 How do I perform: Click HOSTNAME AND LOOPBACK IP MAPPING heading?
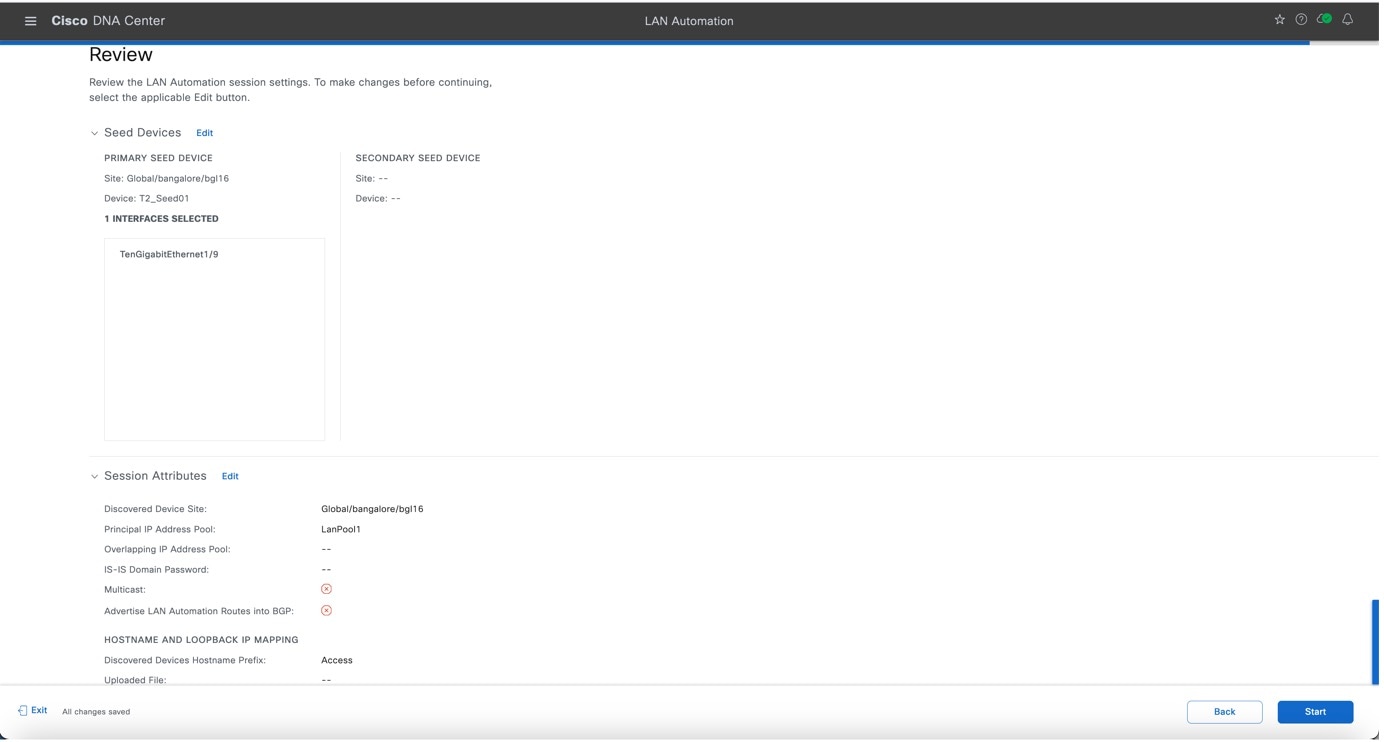point(201,640)
